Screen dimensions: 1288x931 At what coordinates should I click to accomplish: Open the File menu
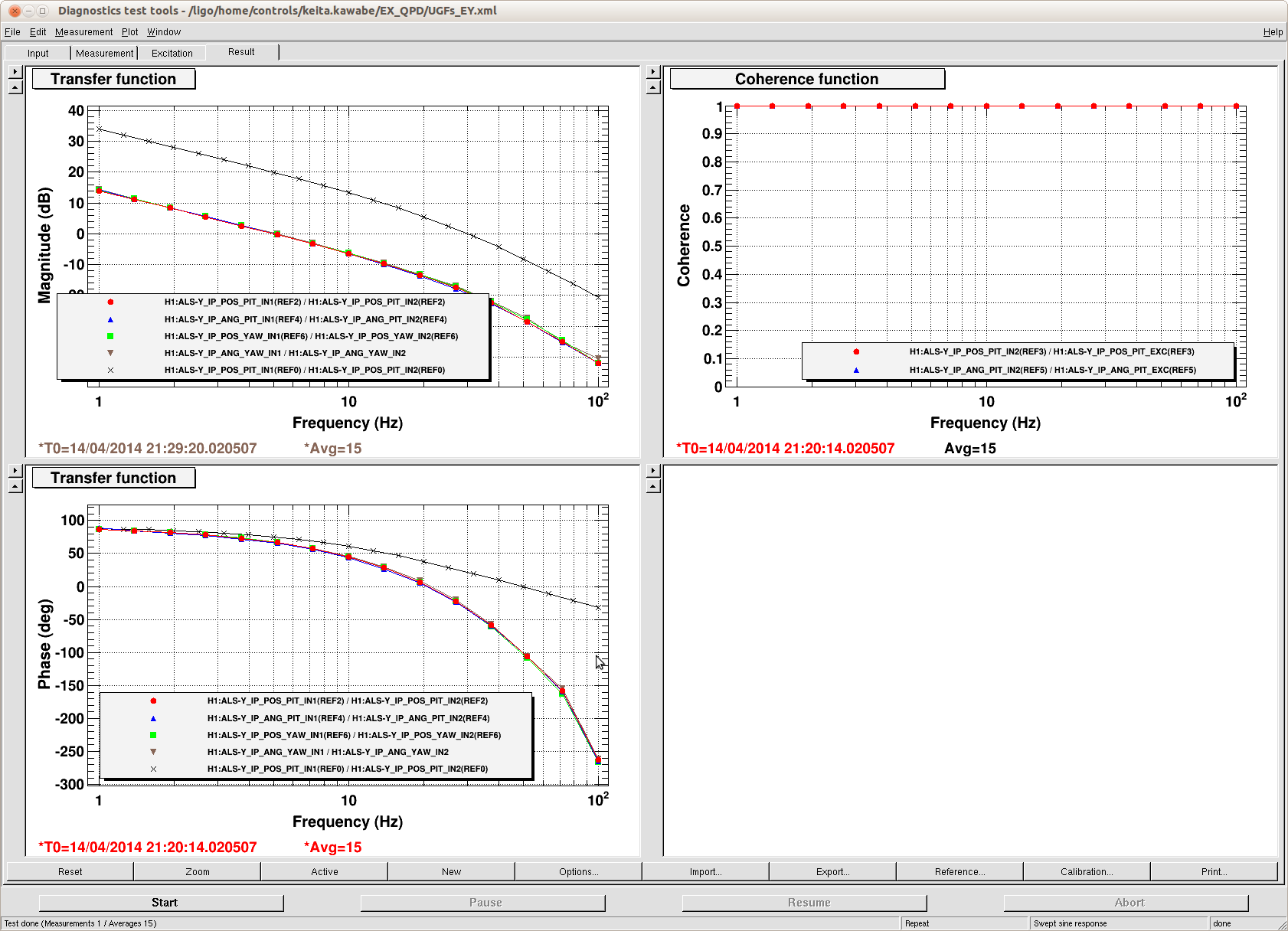pyautogui.click(x=12, y=32)
